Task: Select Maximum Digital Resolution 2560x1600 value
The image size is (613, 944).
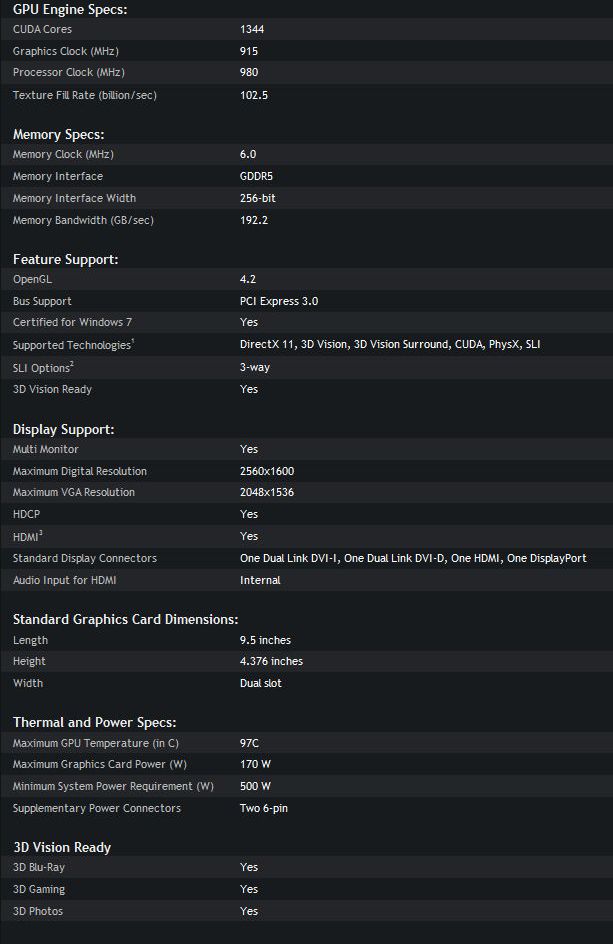Action: pos(267,471)
